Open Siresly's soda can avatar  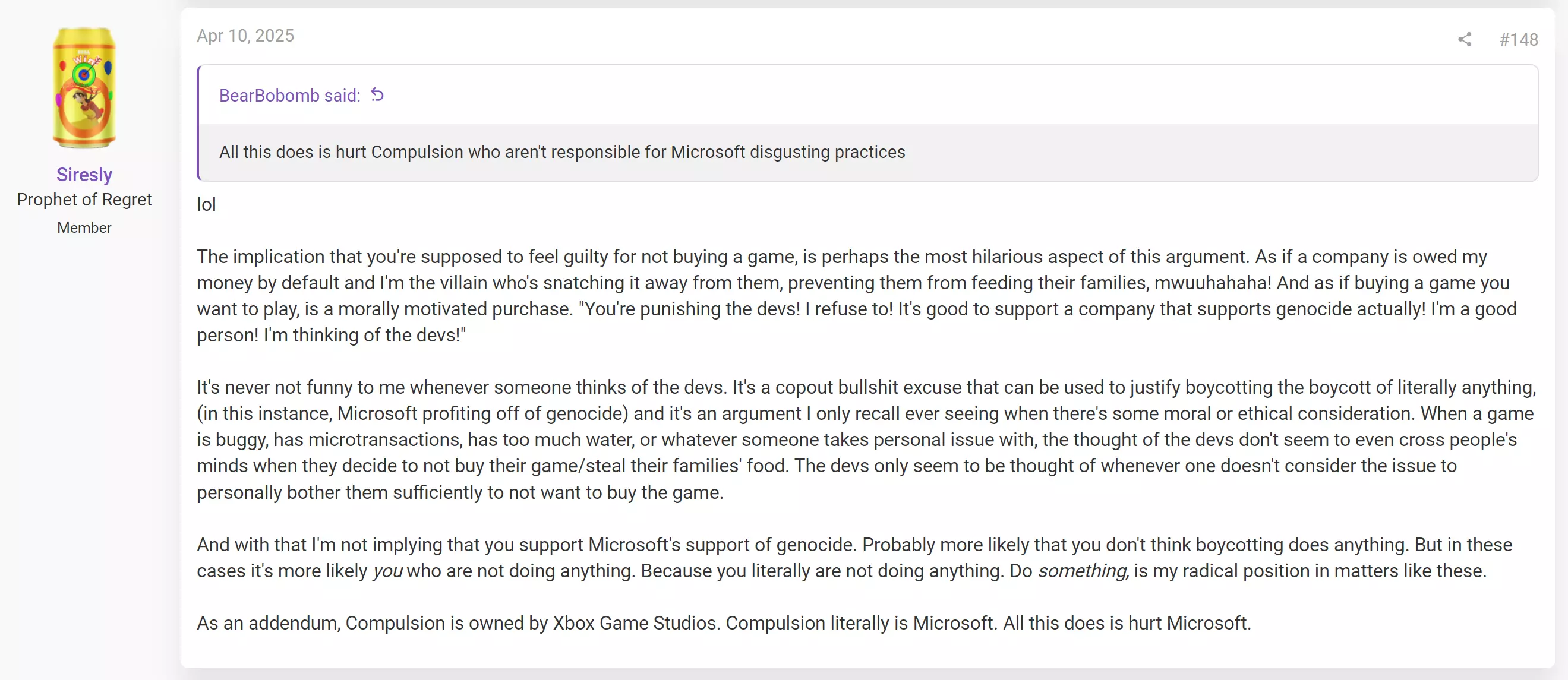coord(84,87)
